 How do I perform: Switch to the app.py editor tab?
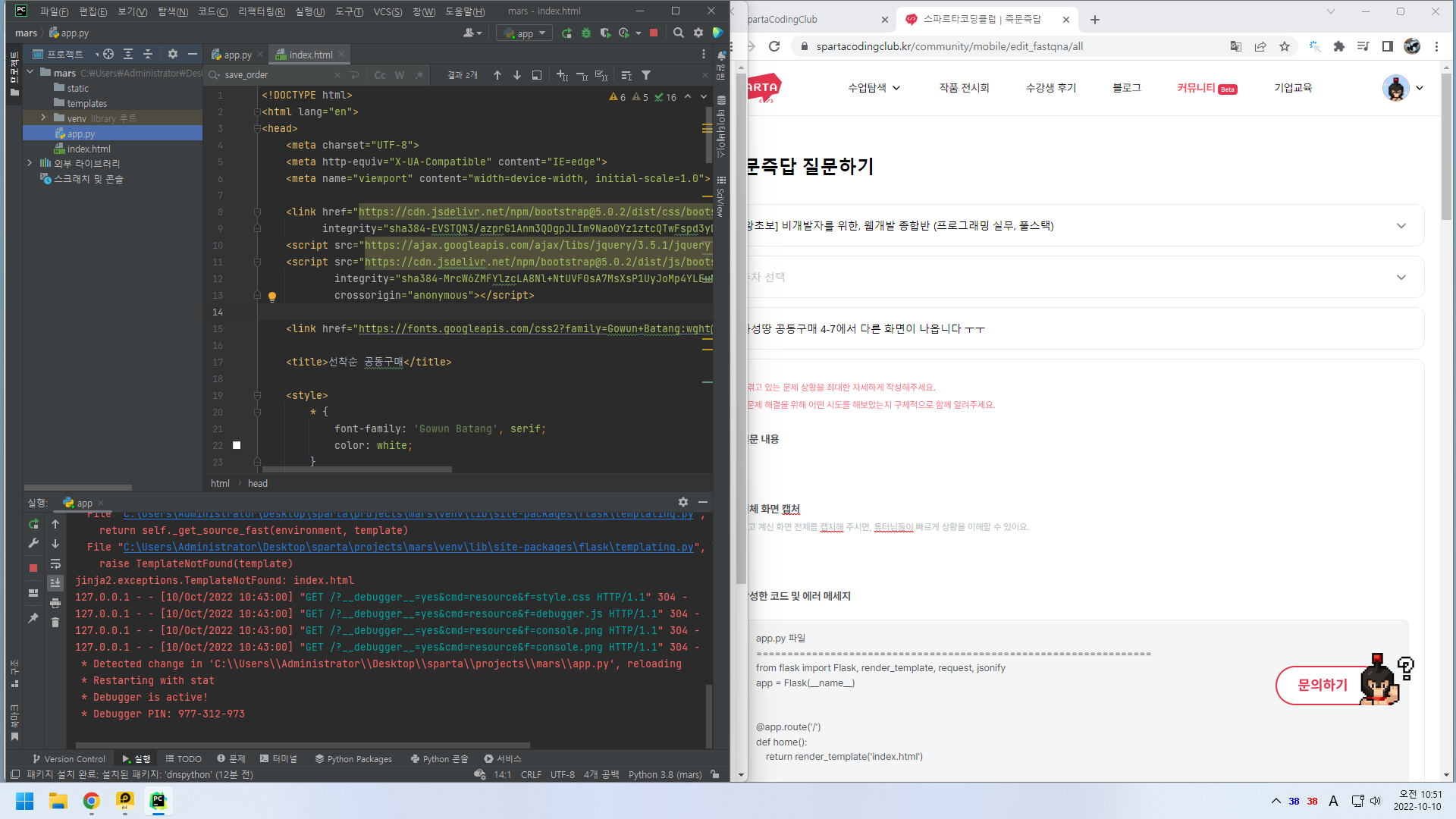point(237,55)
